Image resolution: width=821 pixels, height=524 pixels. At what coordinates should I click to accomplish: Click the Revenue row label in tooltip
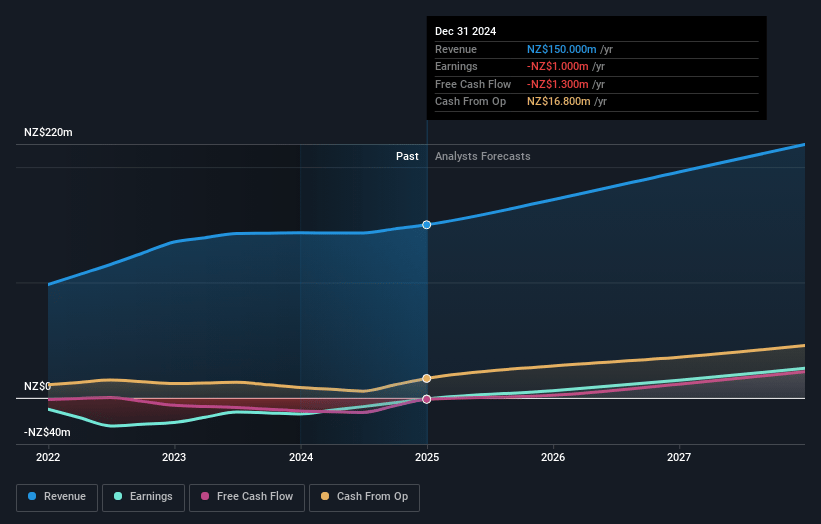point(456,49)
